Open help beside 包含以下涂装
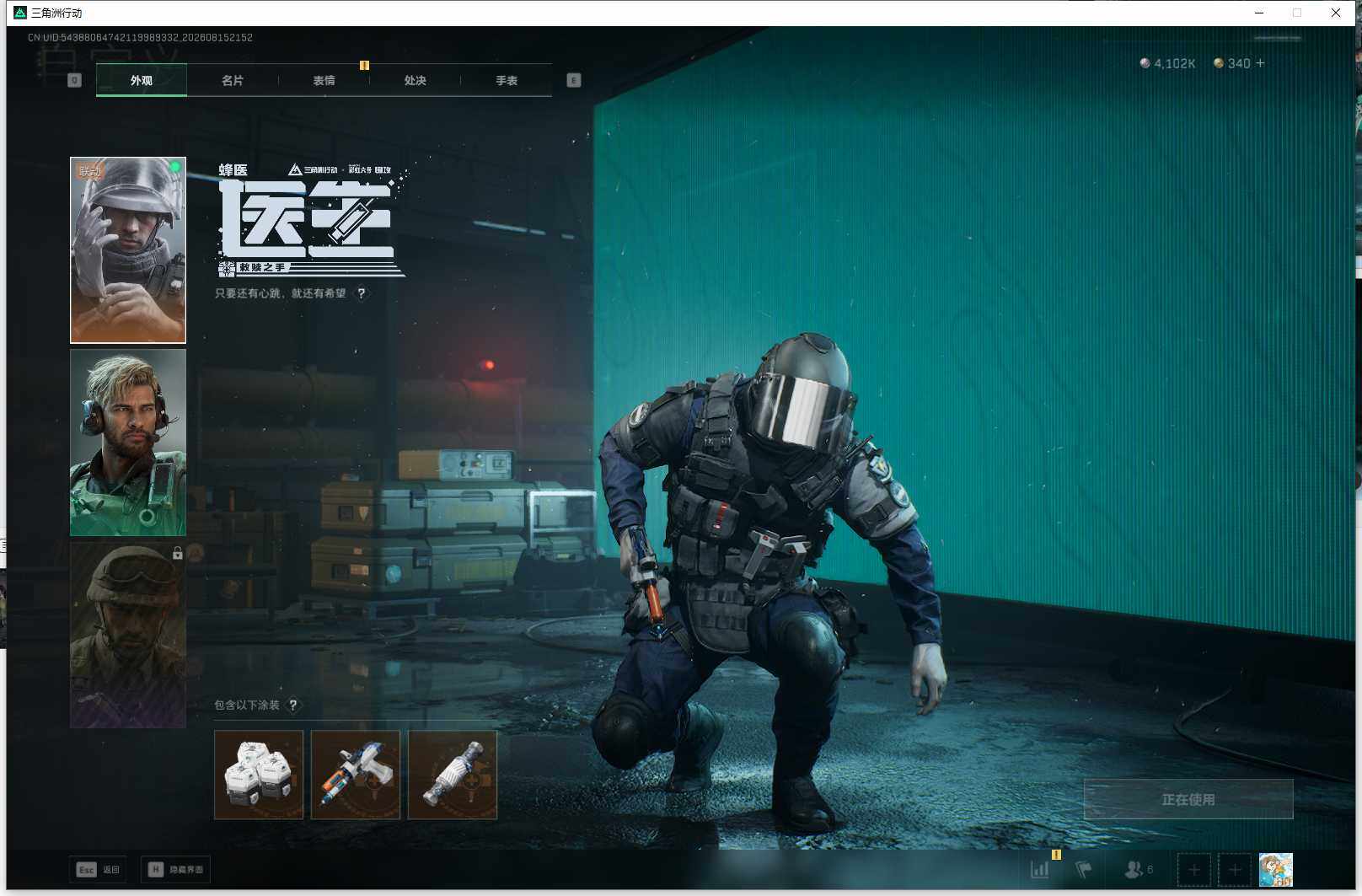 click(293, 705)
